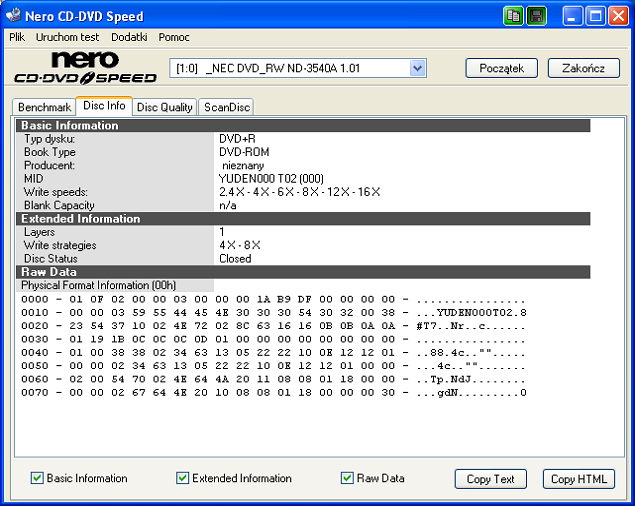Click the Write speeds value 2.4X-16X
The width and height of the screenshot is (635, 506).
300,192
